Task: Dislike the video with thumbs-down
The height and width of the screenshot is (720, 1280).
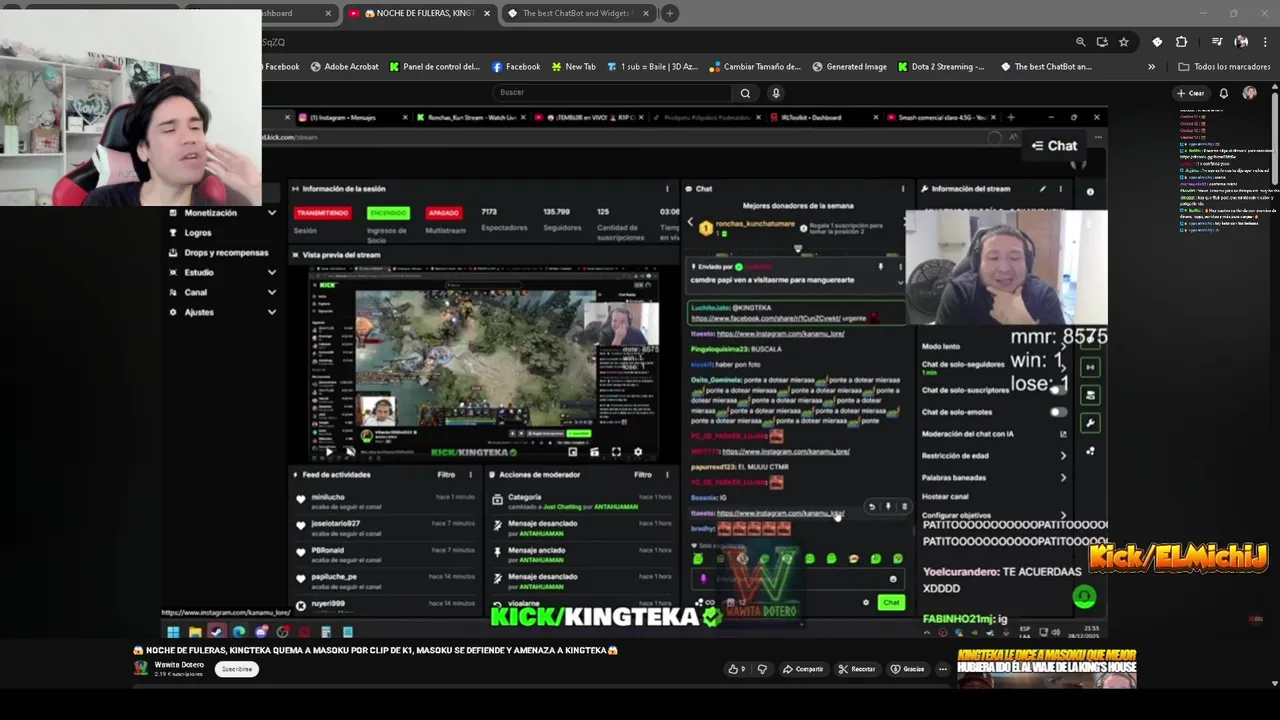Action: pyautogui.click(x=762, y=669)
